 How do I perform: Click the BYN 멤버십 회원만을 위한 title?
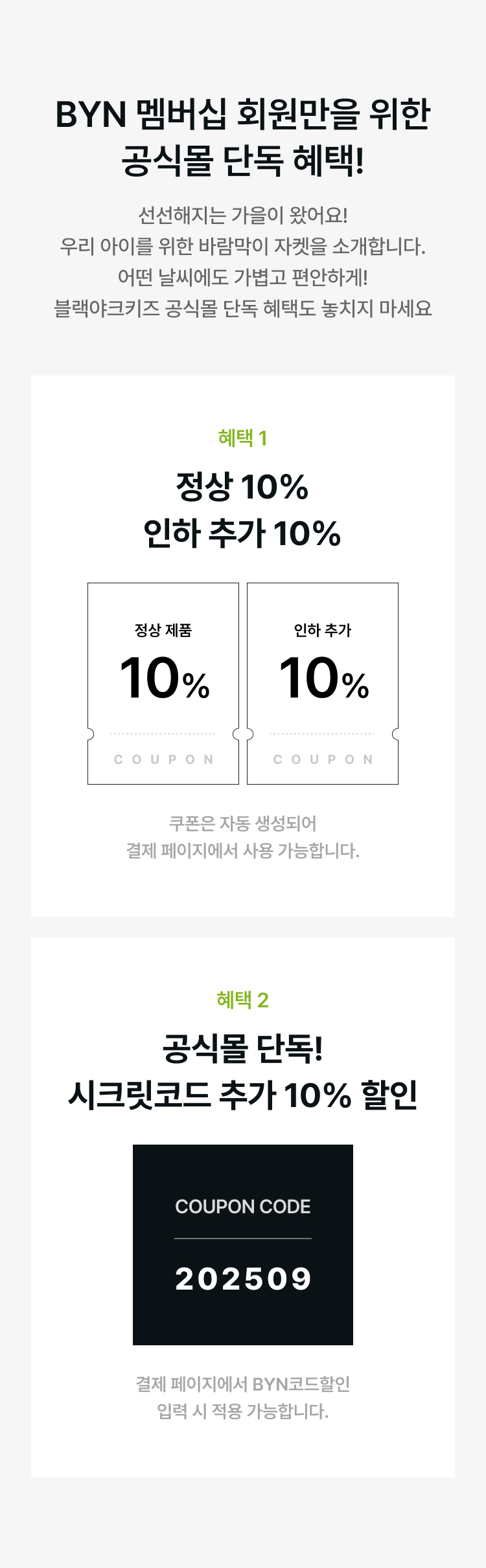tap(243, 115)
